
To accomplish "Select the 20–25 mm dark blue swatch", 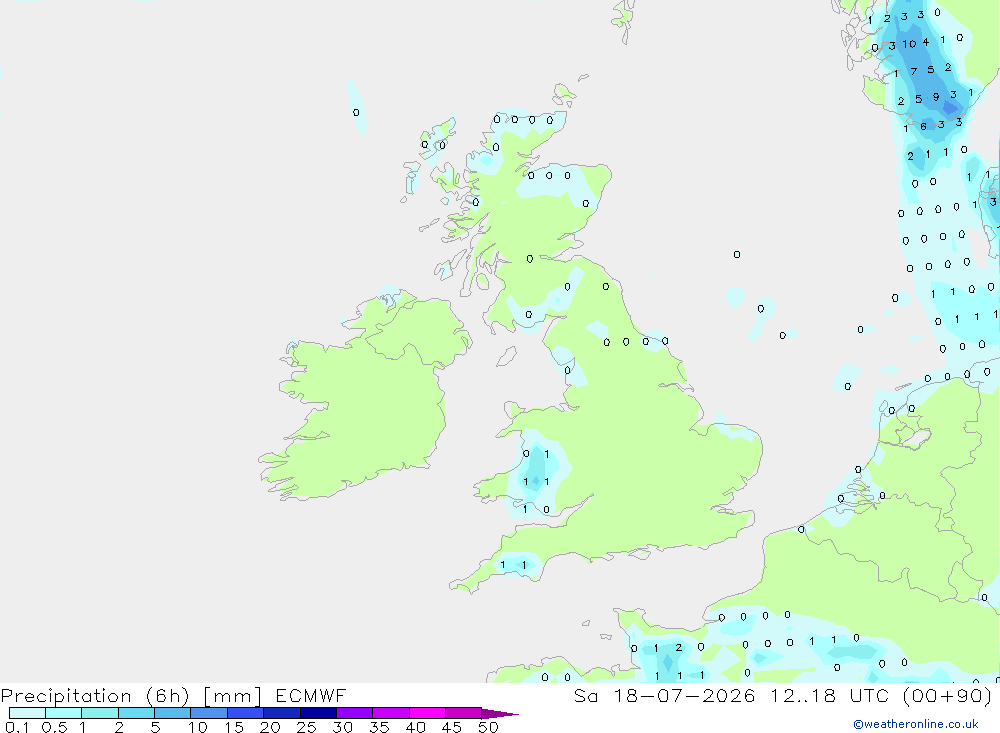I will (281, 713).
